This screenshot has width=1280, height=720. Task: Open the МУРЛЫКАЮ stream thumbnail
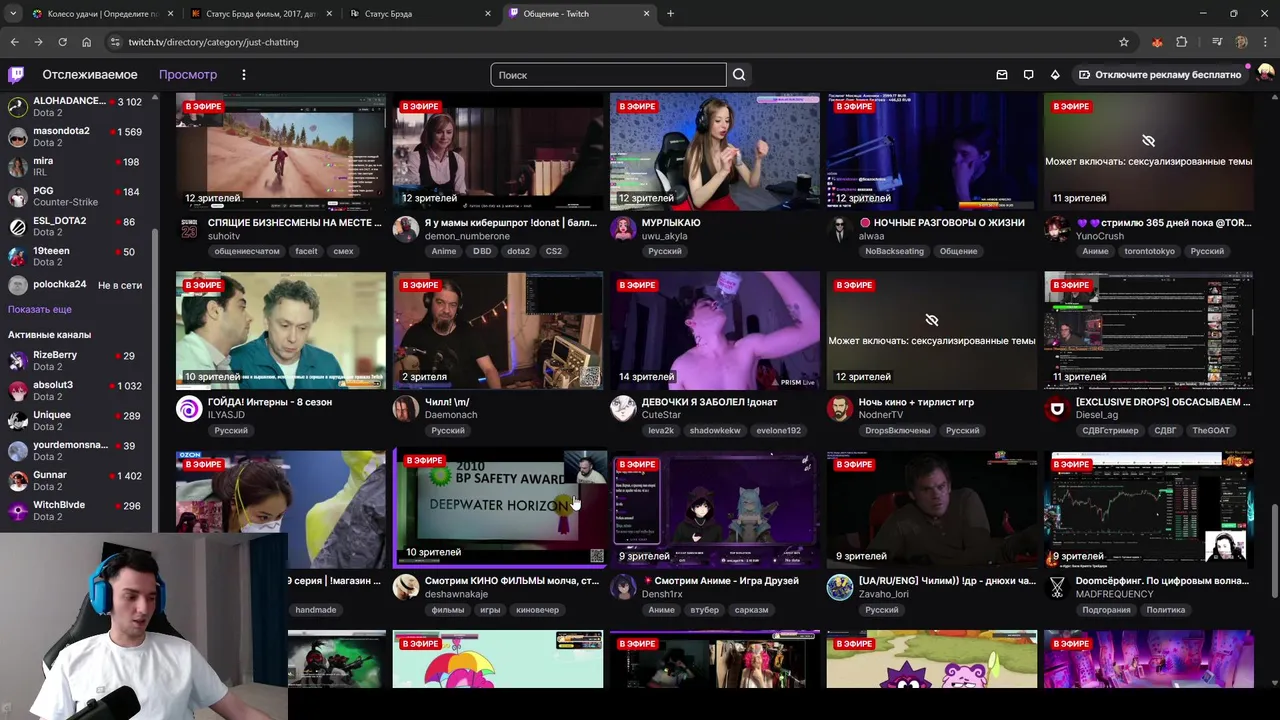pos(715,152)
